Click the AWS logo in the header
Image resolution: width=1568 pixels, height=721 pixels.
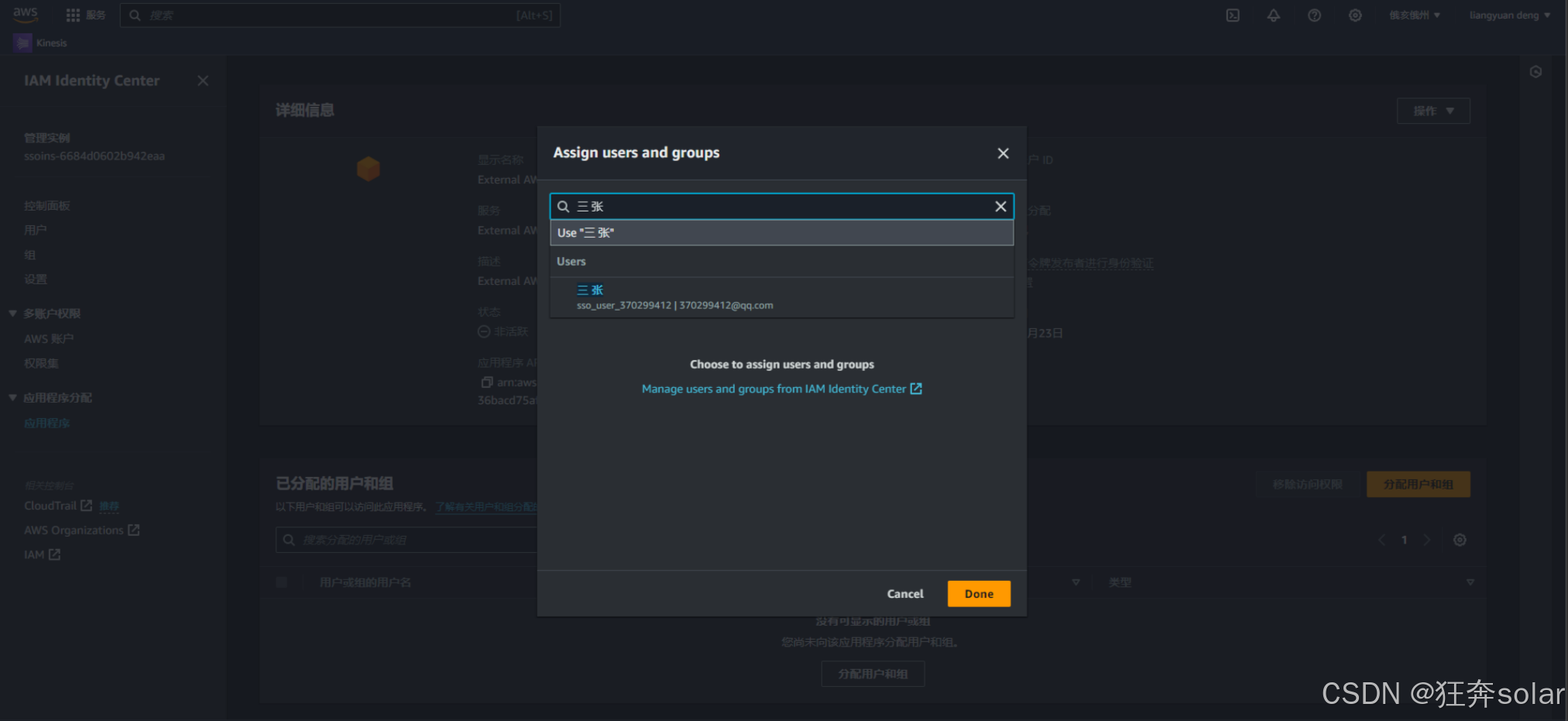tap(25, 15)
